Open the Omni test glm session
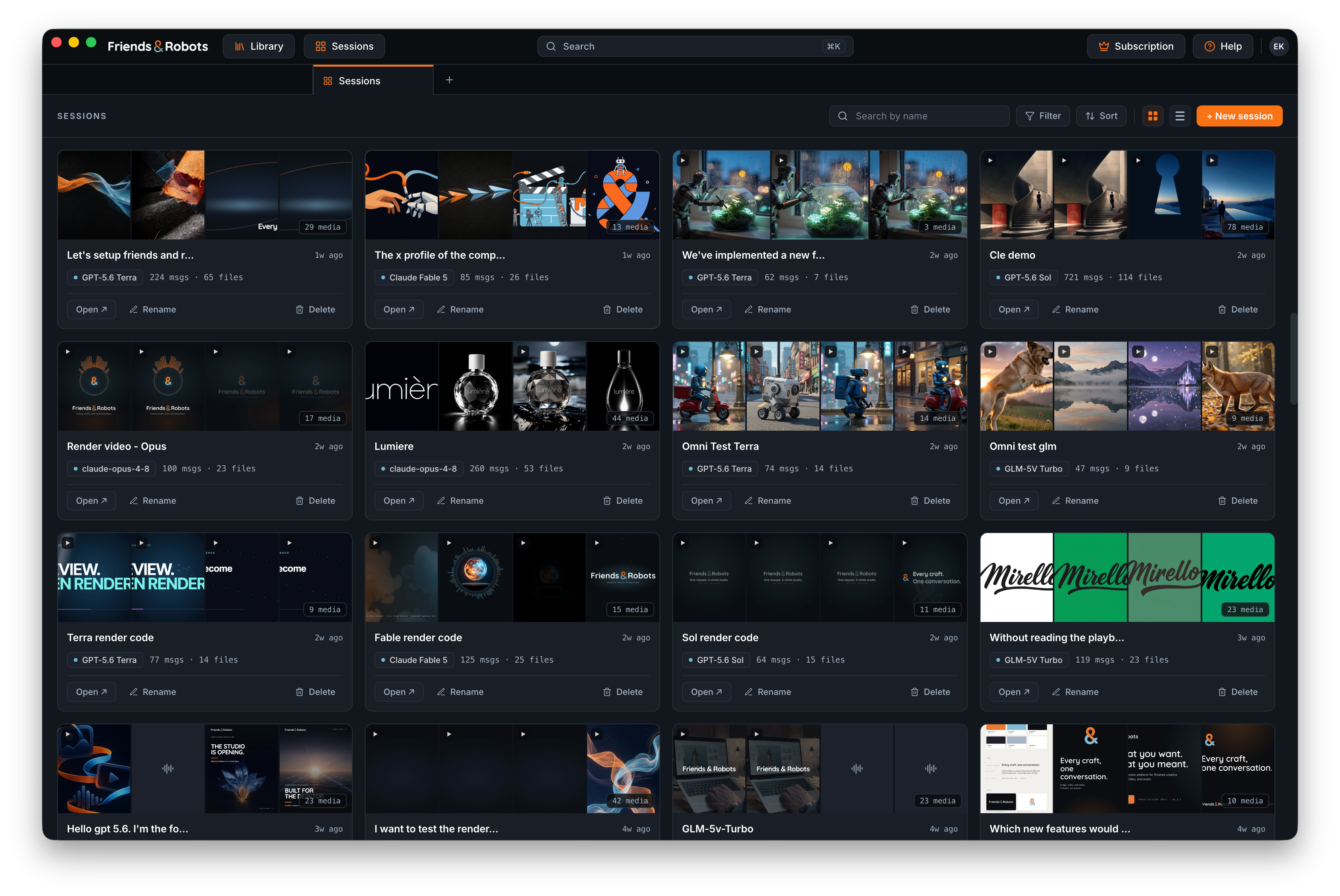The height and width of the screenshot is (896, 1340). (1013, 501)
